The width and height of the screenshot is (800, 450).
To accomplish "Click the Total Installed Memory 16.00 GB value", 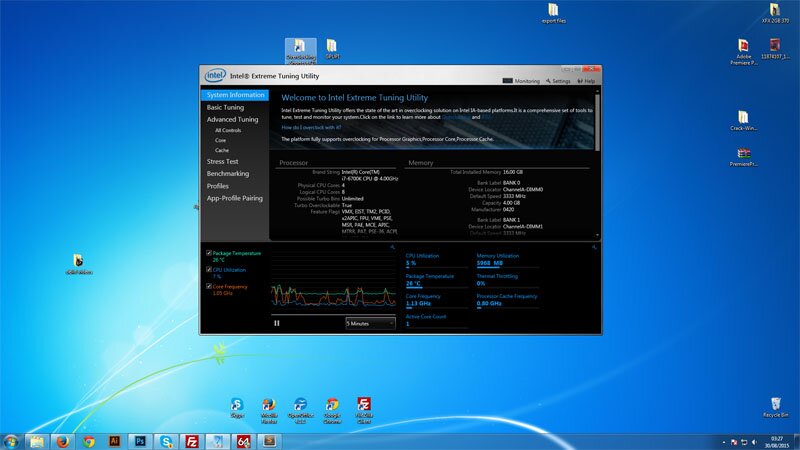I will click(x=513, y=172).
